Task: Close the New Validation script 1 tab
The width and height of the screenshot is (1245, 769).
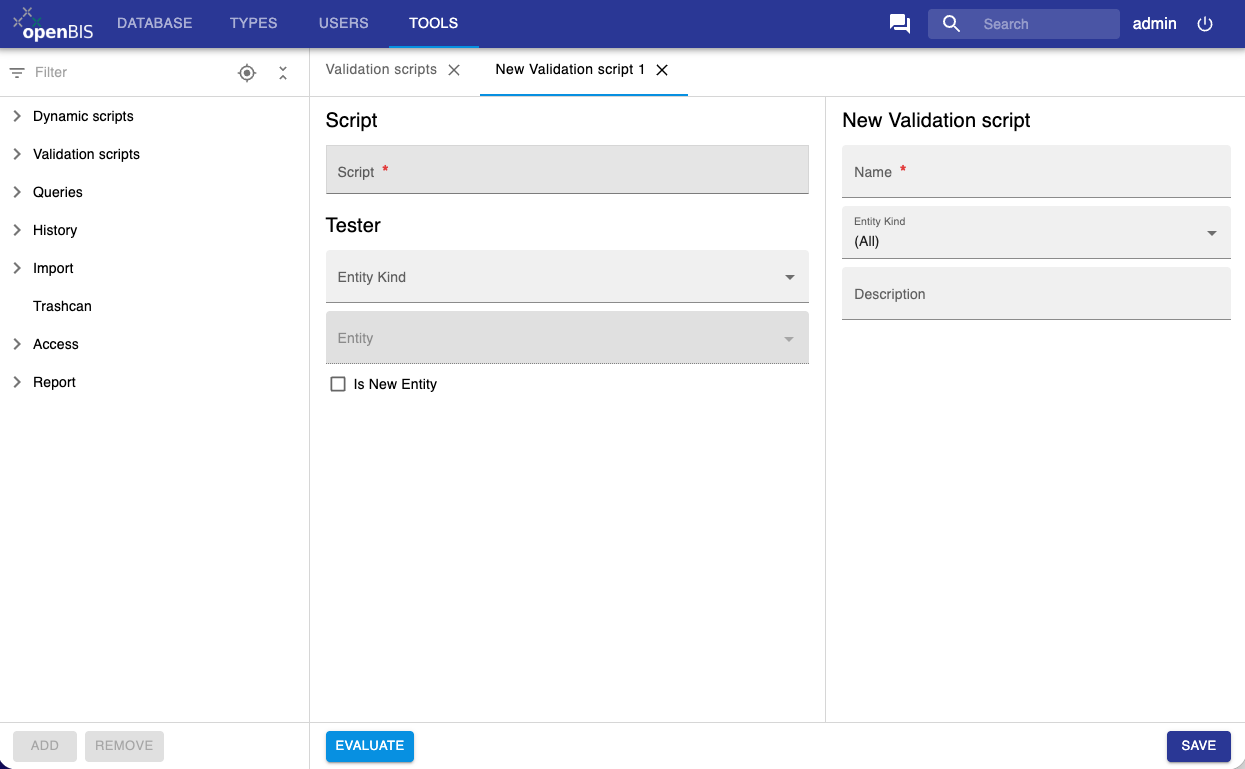Action: coord(662,70)
